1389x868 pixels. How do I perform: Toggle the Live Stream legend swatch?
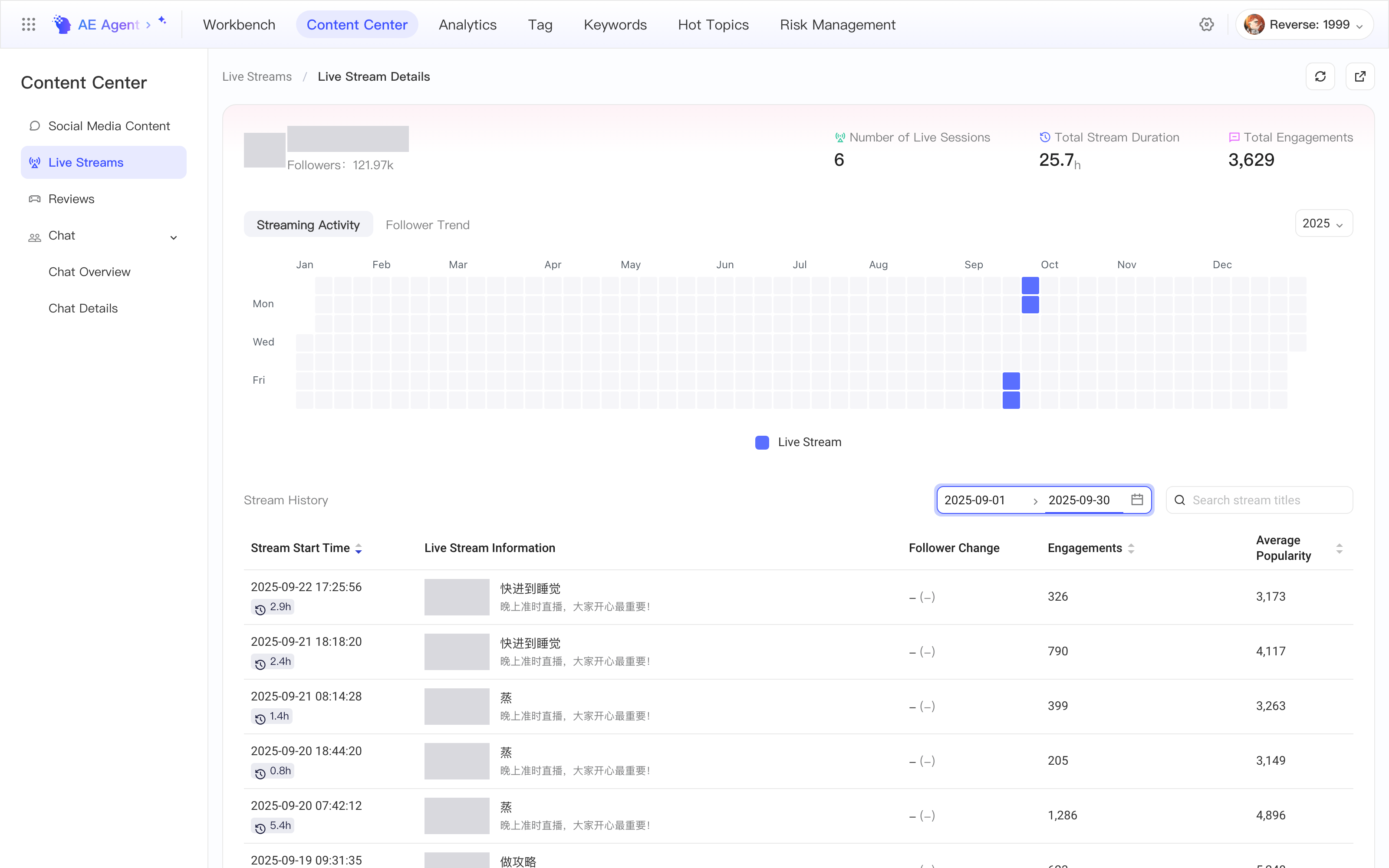tap(762, 442)
